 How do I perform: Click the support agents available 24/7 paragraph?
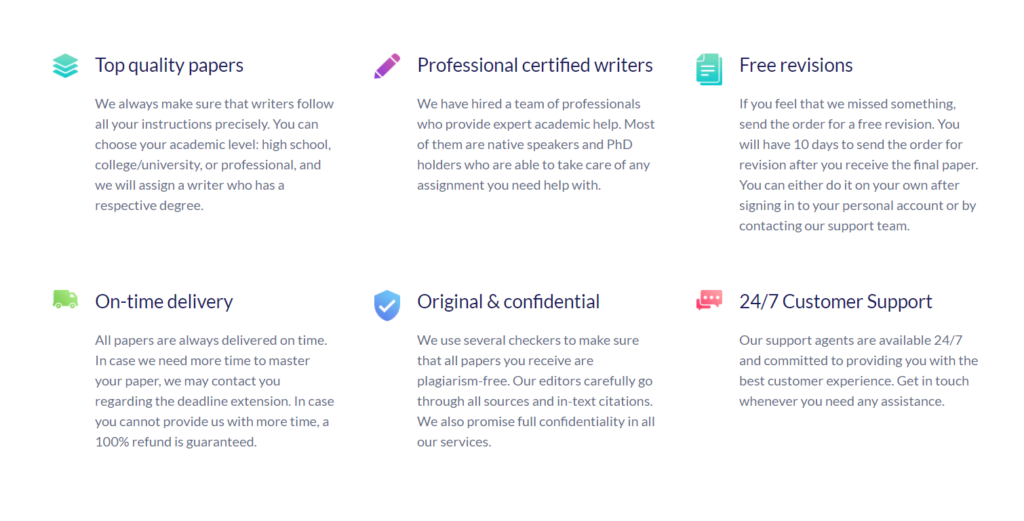point(858,371)
